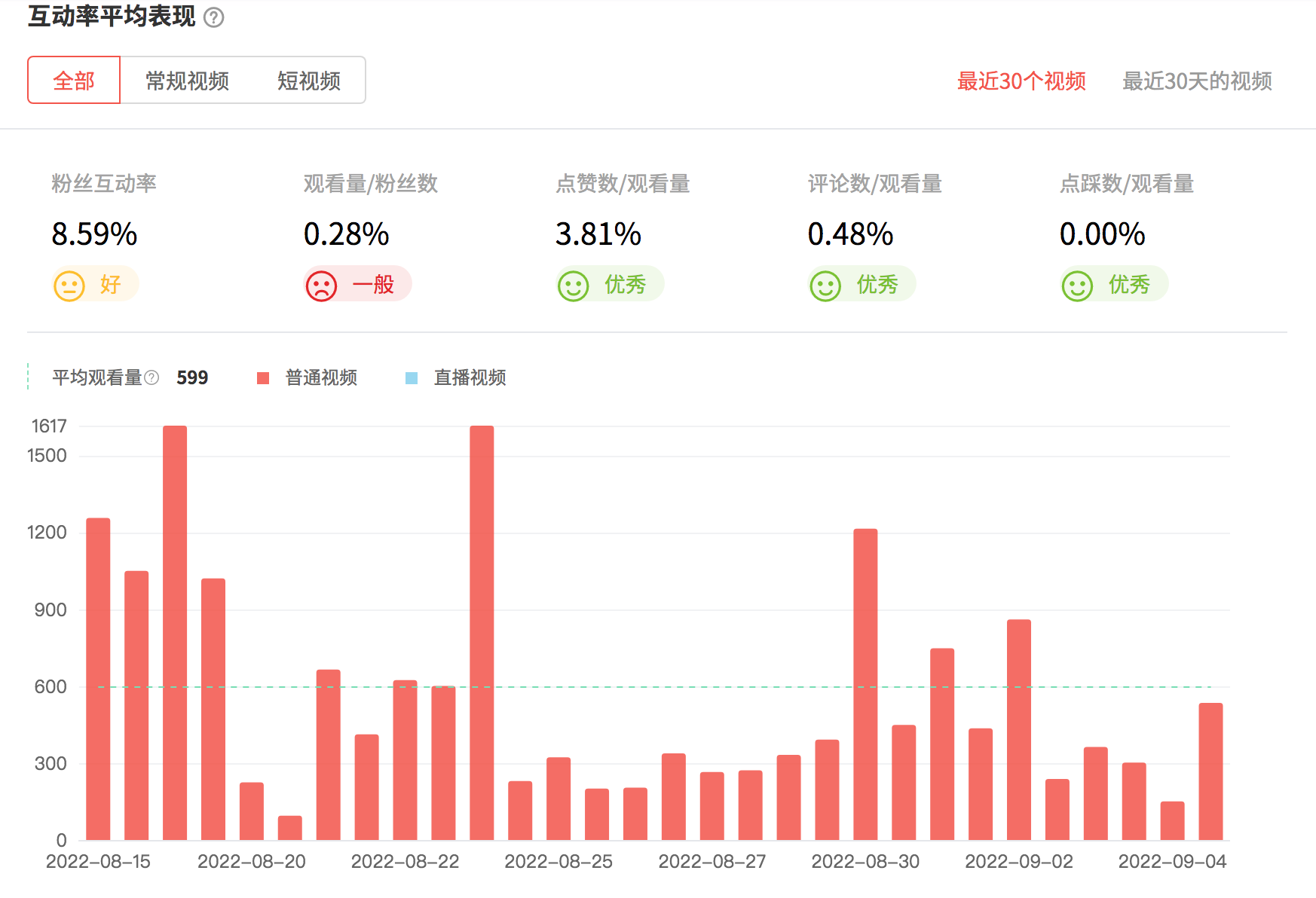This screenshot has width=1316, height=898.
Task: Switch to 短视频 tab
Action: (x=309, y=80)
